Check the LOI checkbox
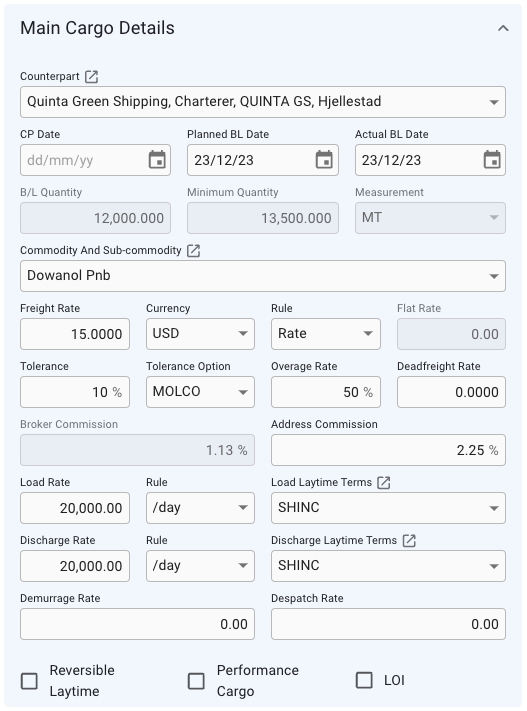This screenshot has height=711, width=527. click(x=364, y=680)
